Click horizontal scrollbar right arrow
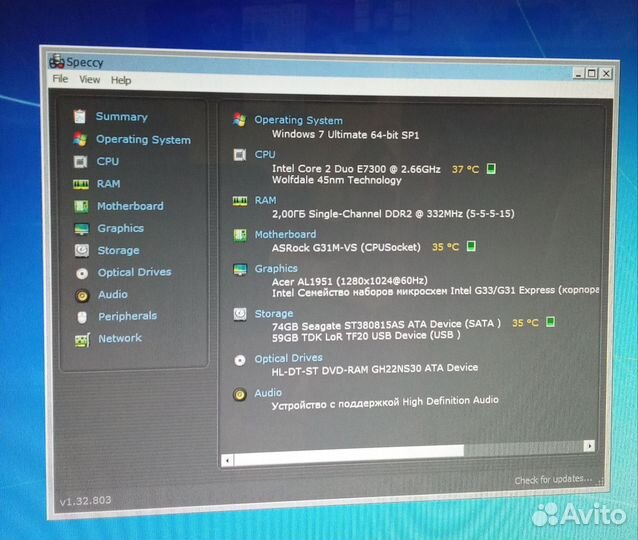638x540 pixels. tap(589, 446)
